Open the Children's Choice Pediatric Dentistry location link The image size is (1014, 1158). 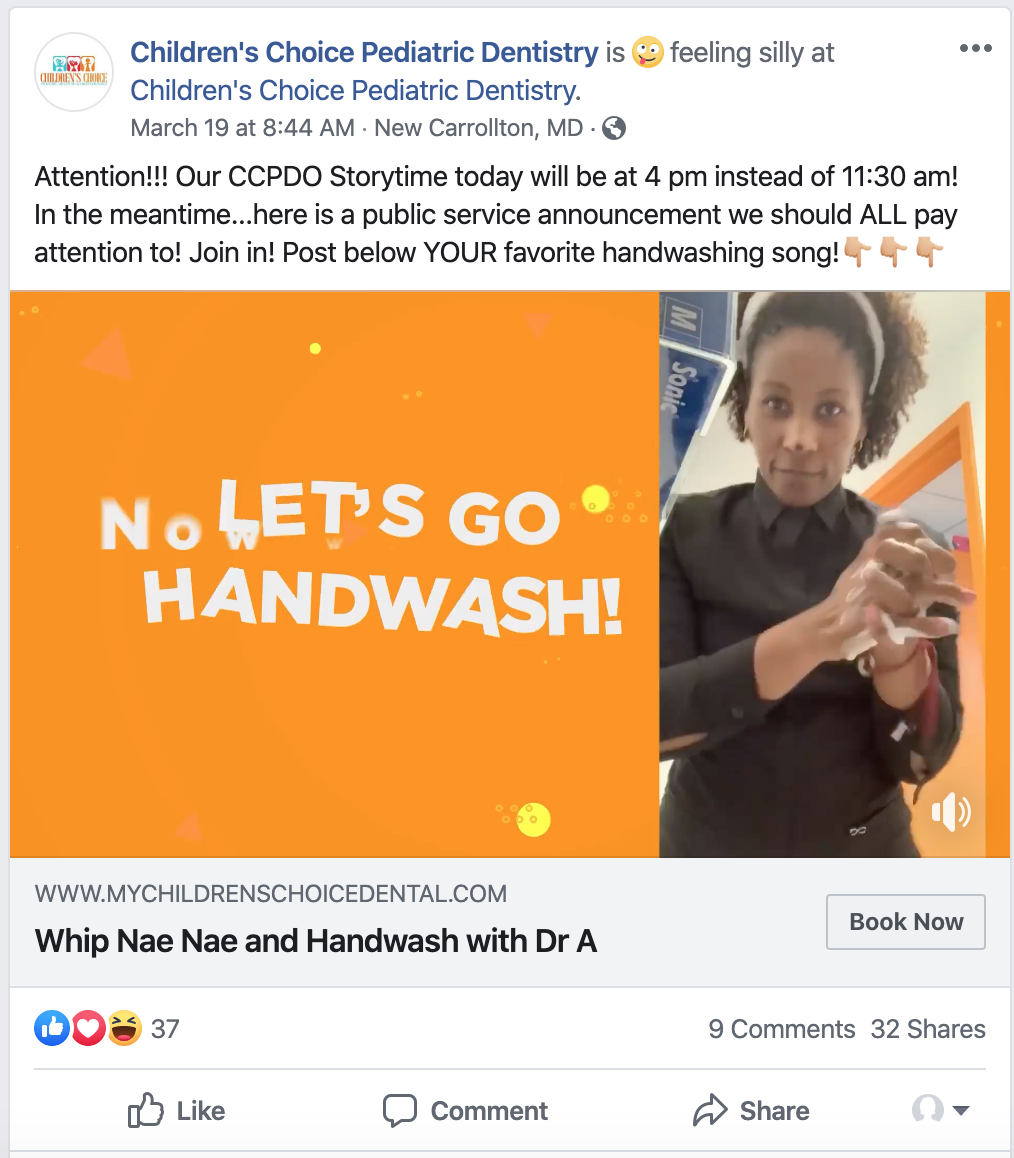(x=355, y=91)
